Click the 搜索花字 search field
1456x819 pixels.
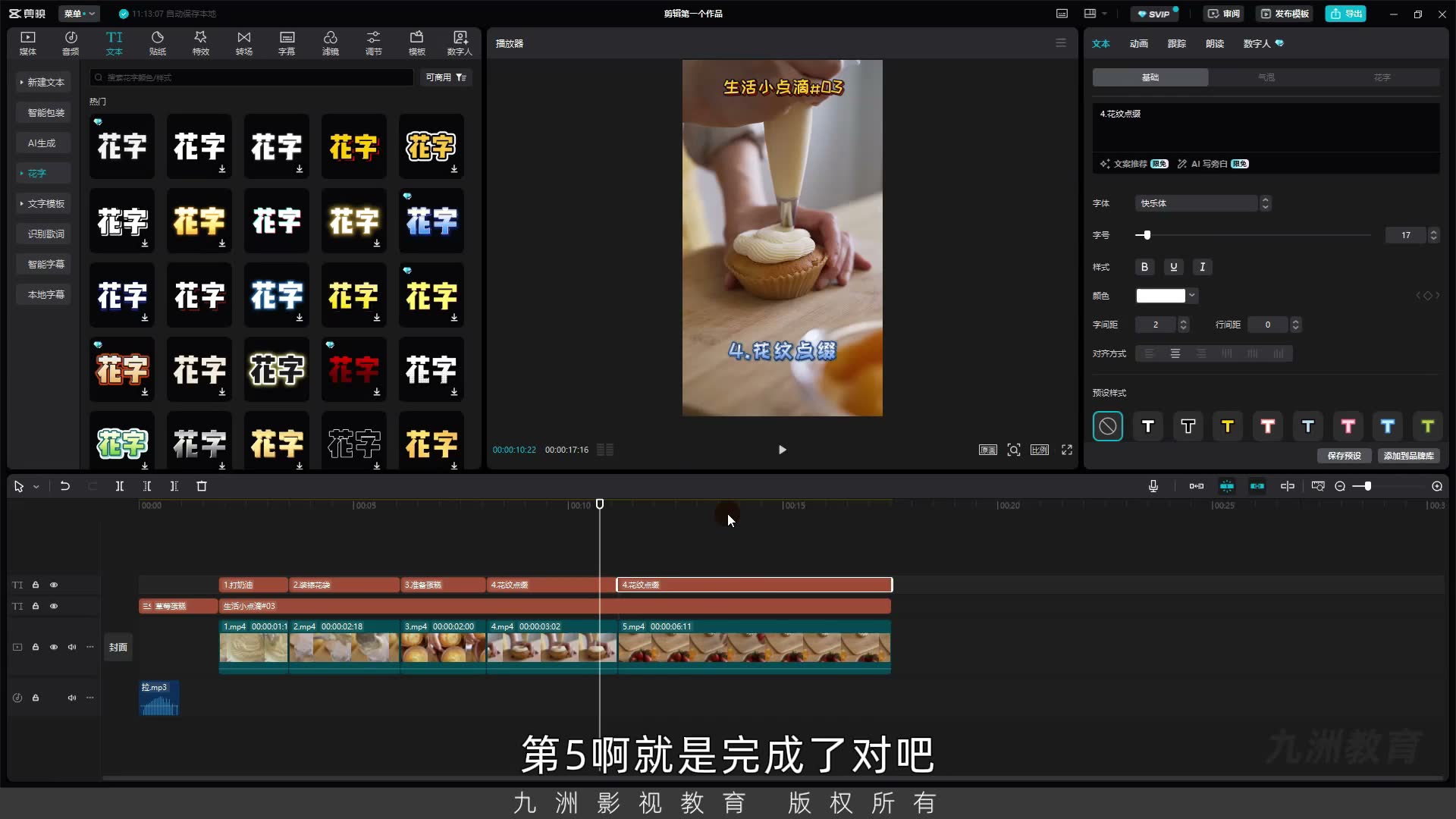click(252, 77)
